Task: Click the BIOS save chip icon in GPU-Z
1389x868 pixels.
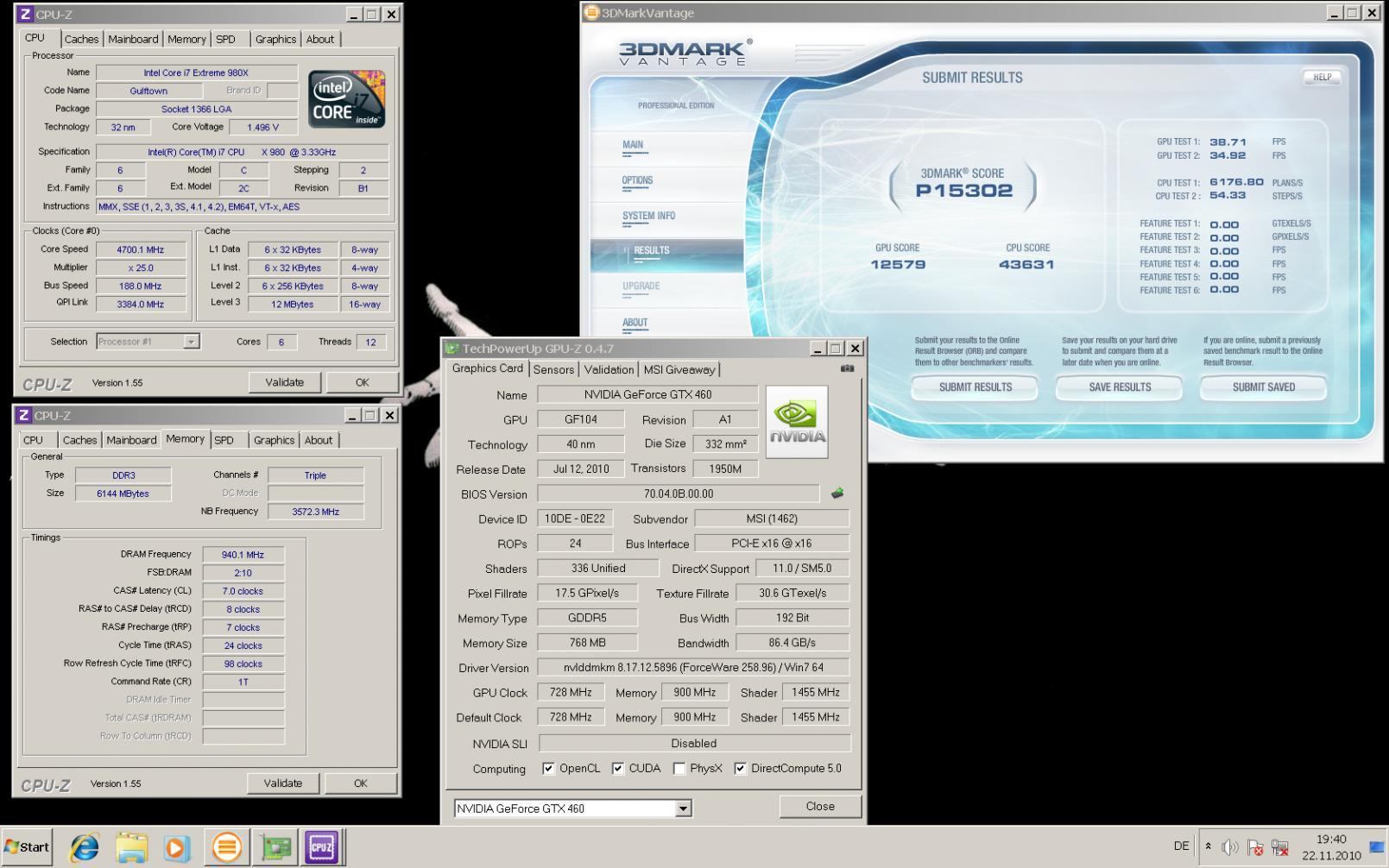Action: pyautogui.click(x=837, y=494)
